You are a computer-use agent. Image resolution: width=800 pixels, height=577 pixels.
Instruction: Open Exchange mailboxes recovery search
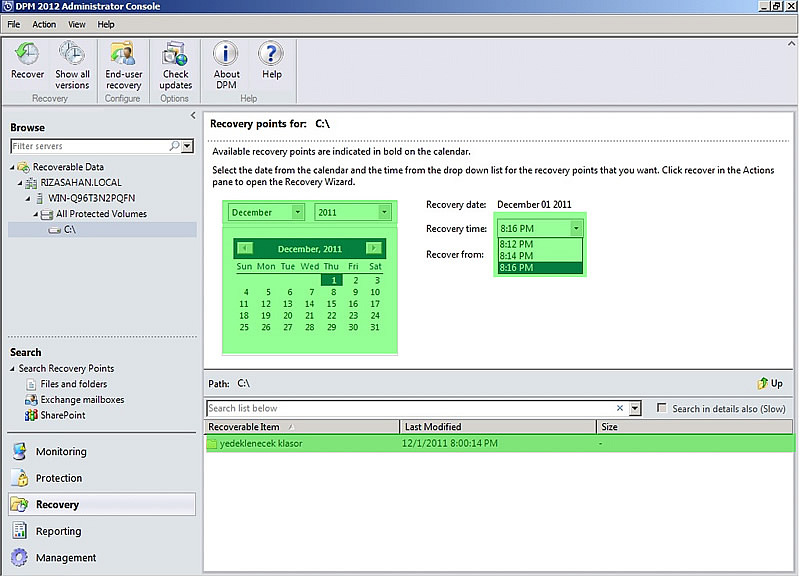point(83,399)
